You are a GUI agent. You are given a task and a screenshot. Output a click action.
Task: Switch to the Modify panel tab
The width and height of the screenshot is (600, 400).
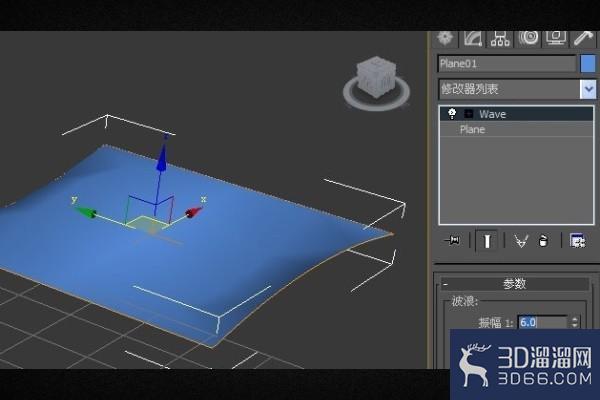pyautogui.click(x=473, y=38)
